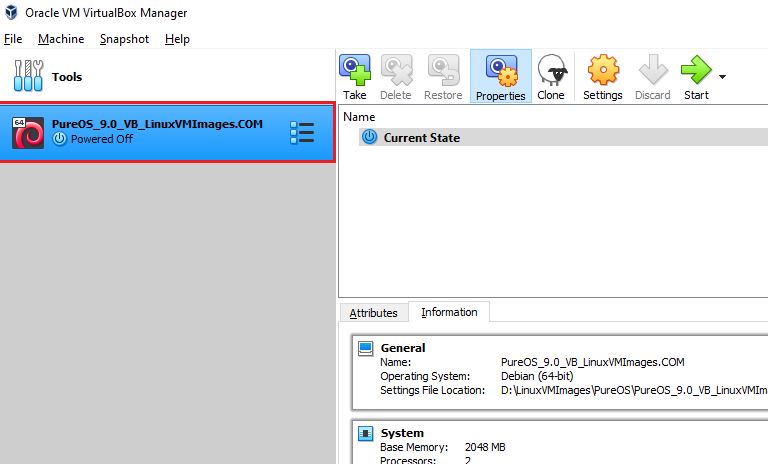The height and width of the screenshot is (464, 768).
Task: Click the PureOS VM swirl icon
Action: [x=28, y=133]
